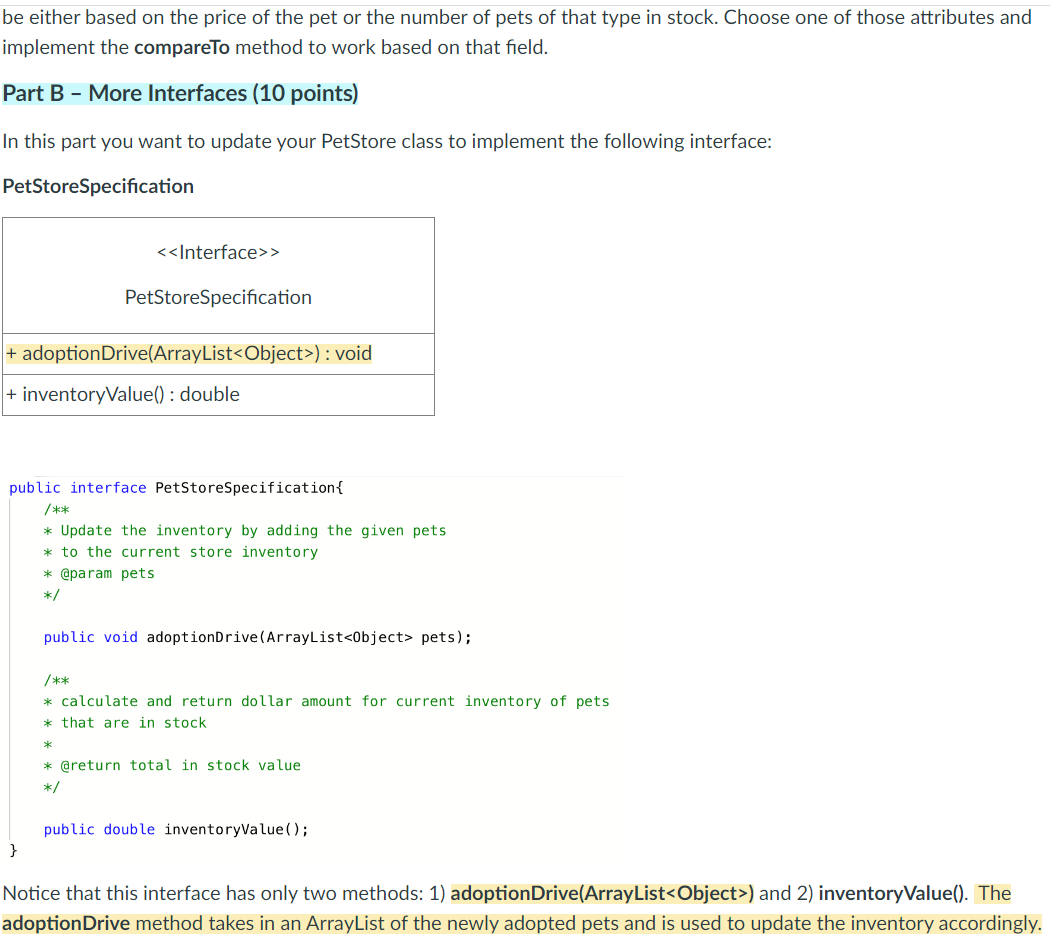Image resolution: width=1050 pixels, height=935 pixels.
Task: Click the PetStoreSpecification heading above the diagram
Action: tap(97, 186)
